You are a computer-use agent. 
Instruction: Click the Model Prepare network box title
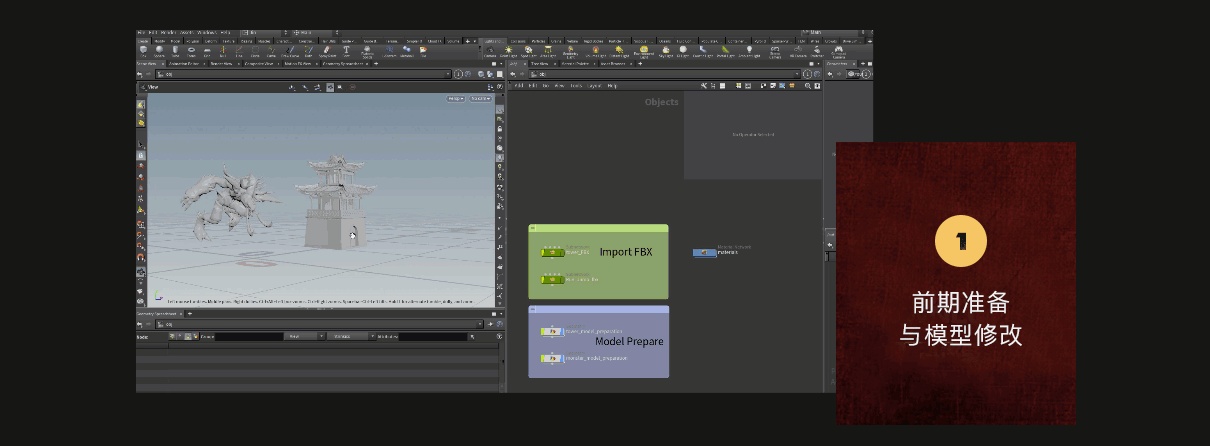coord(629,342)
